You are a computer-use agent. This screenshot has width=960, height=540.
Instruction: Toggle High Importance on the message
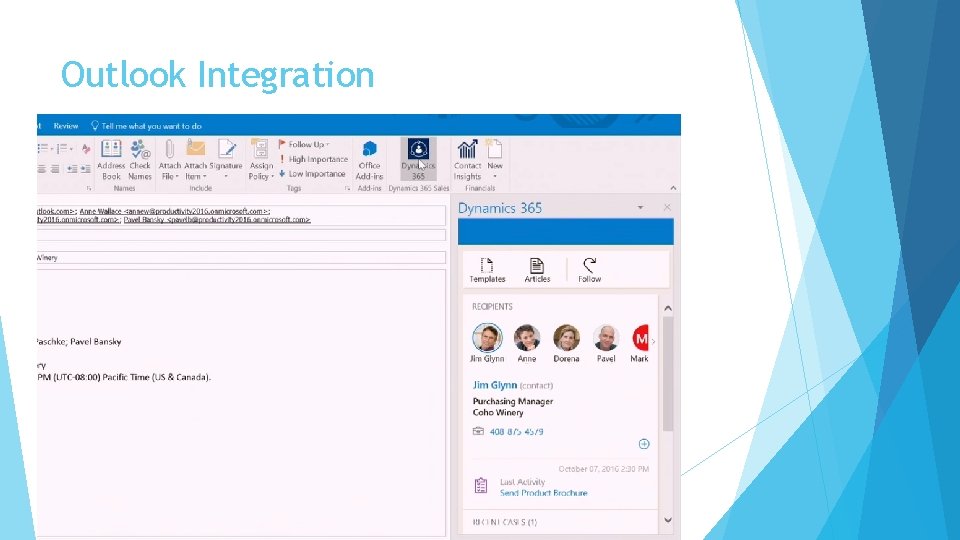pyautogui.click(x=313, y=159)
